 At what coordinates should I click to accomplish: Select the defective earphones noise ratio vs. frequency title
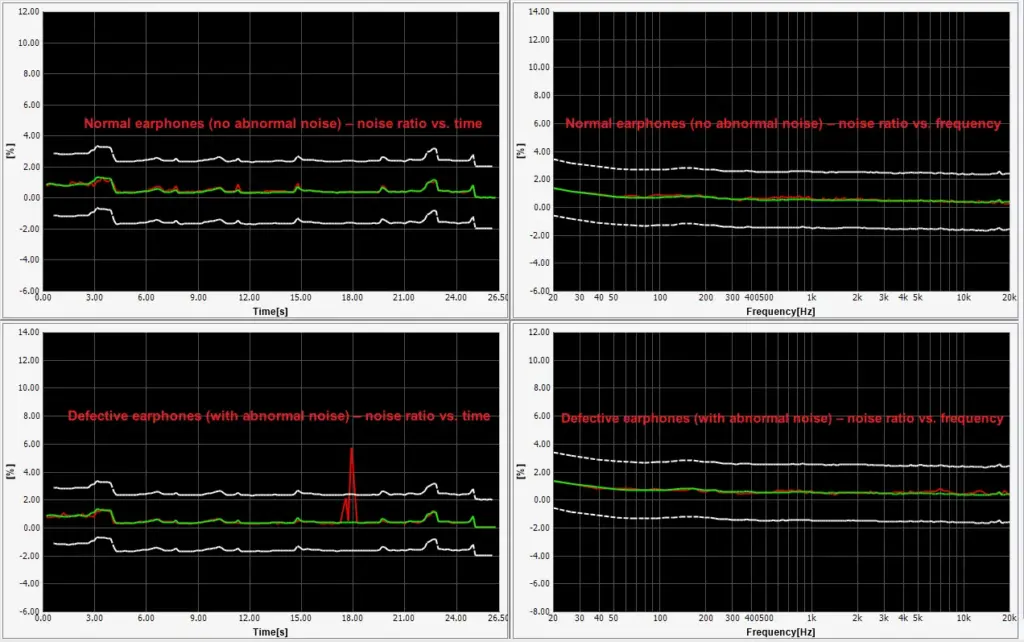[782, 419]
